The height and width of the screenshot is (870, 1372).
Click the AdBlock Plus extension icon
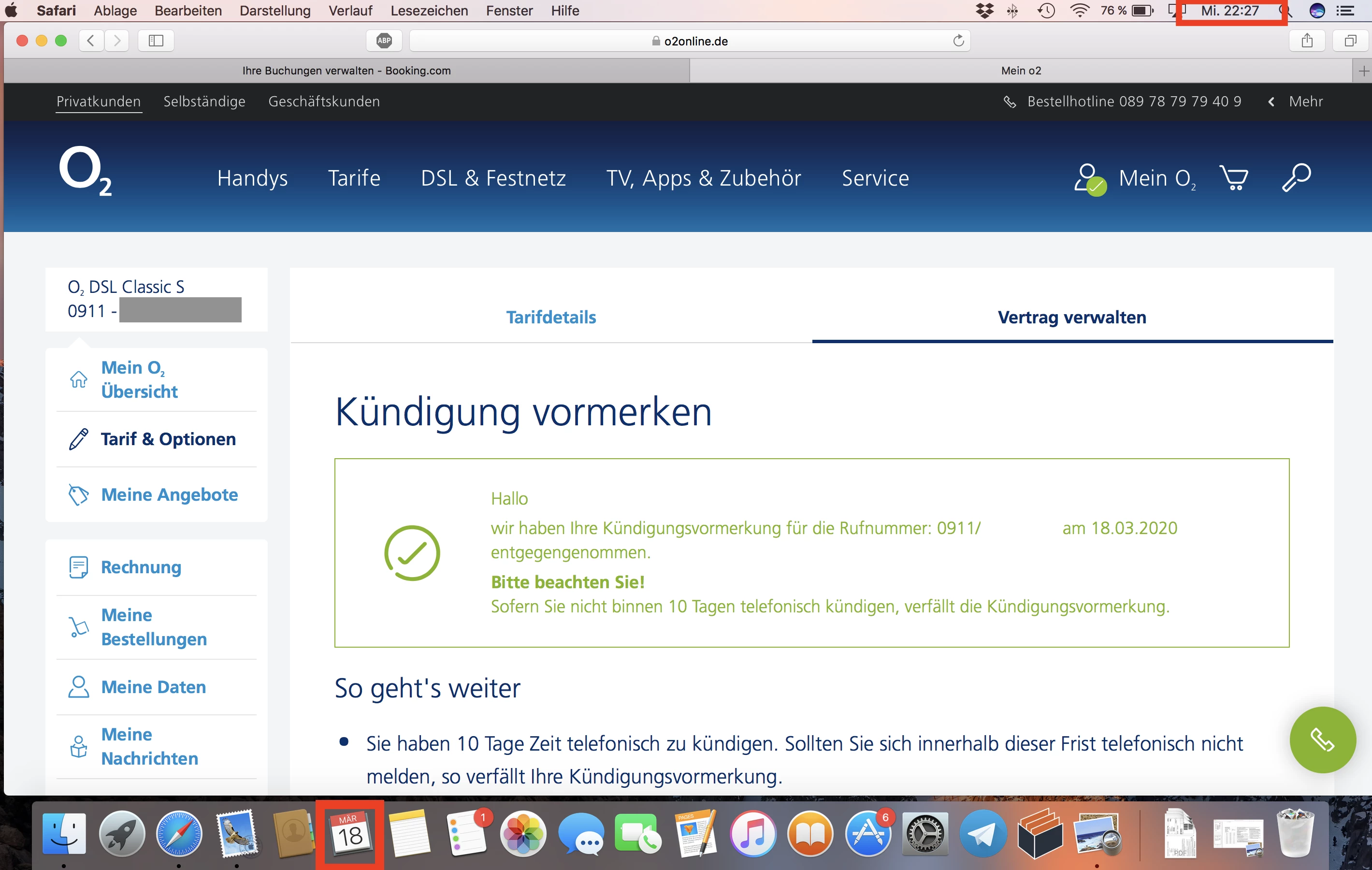385,41
